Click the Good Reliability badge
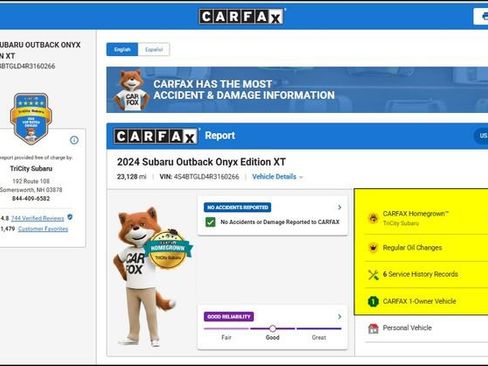 click(x=229, y=317)
